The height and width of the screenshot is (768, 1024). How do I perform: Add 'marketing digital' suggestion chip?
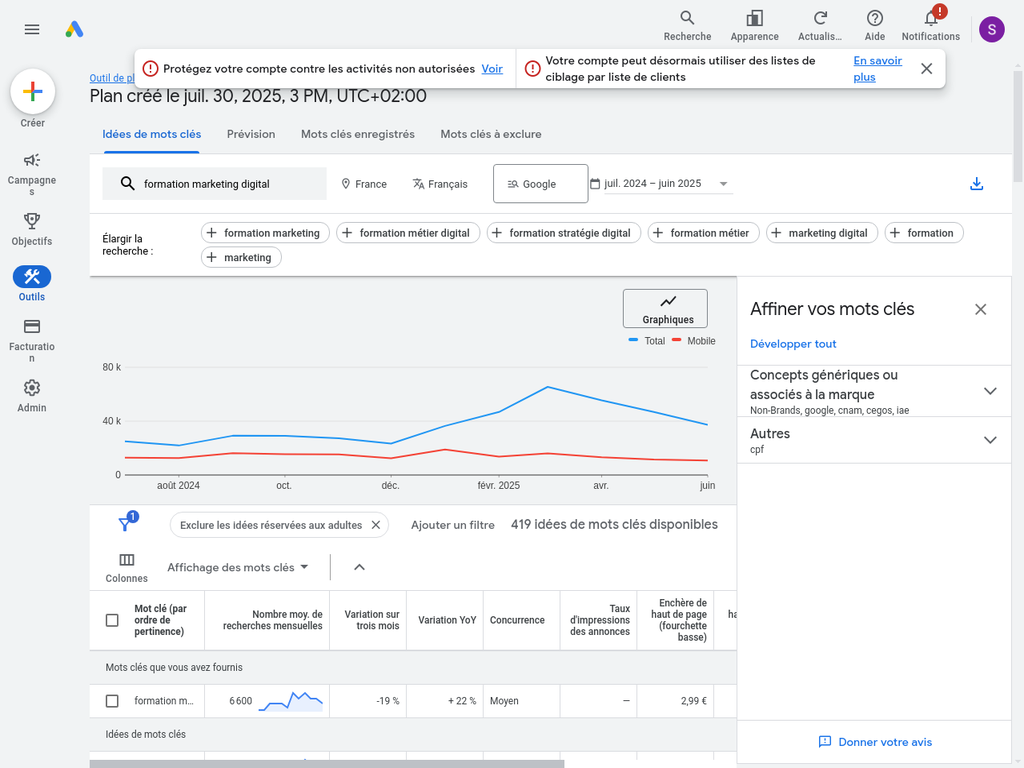coord(822,233)
